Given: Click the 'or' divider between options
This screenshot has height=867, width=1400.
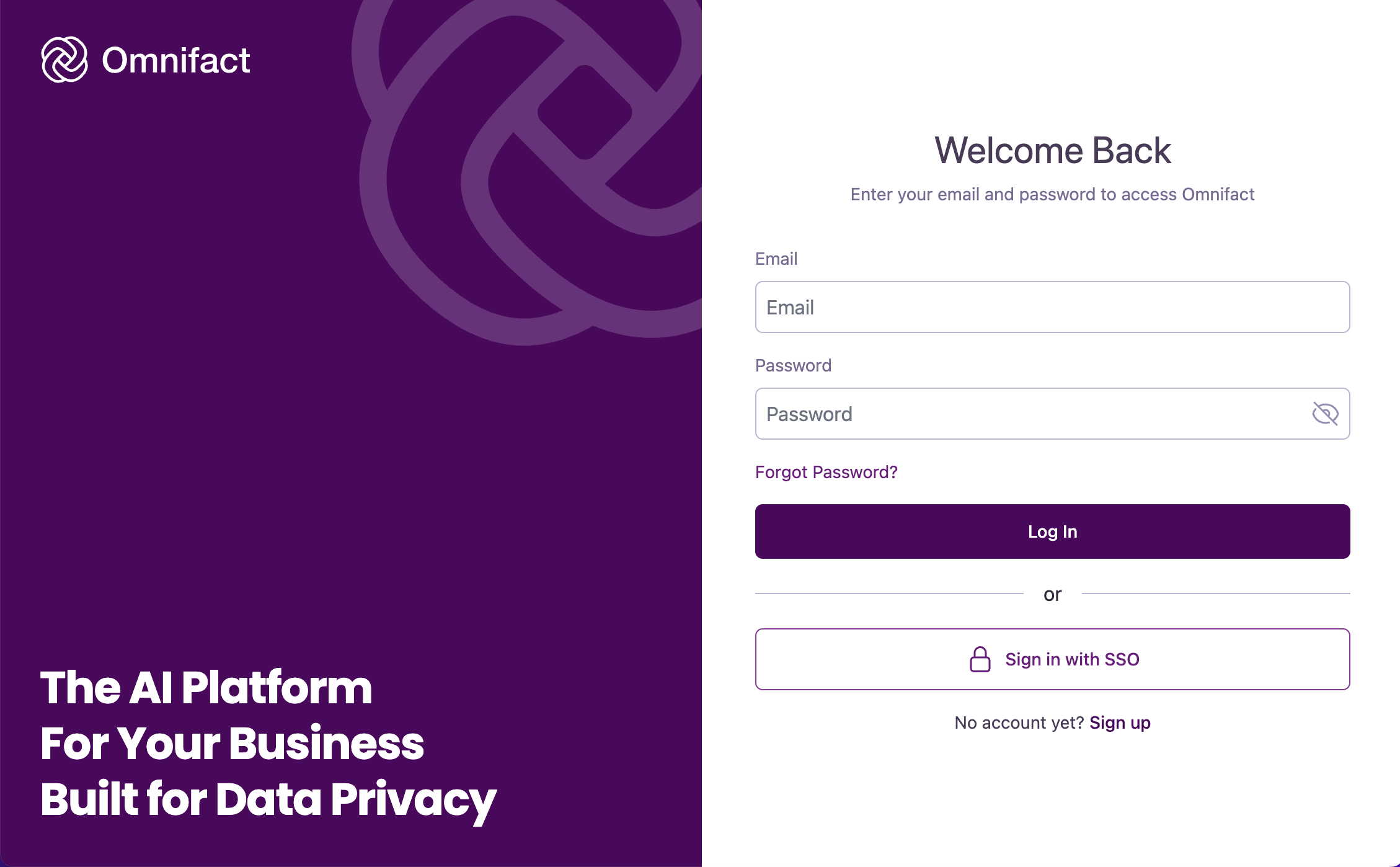Looking at the screenshot, I should click(x=1052, y=594).
